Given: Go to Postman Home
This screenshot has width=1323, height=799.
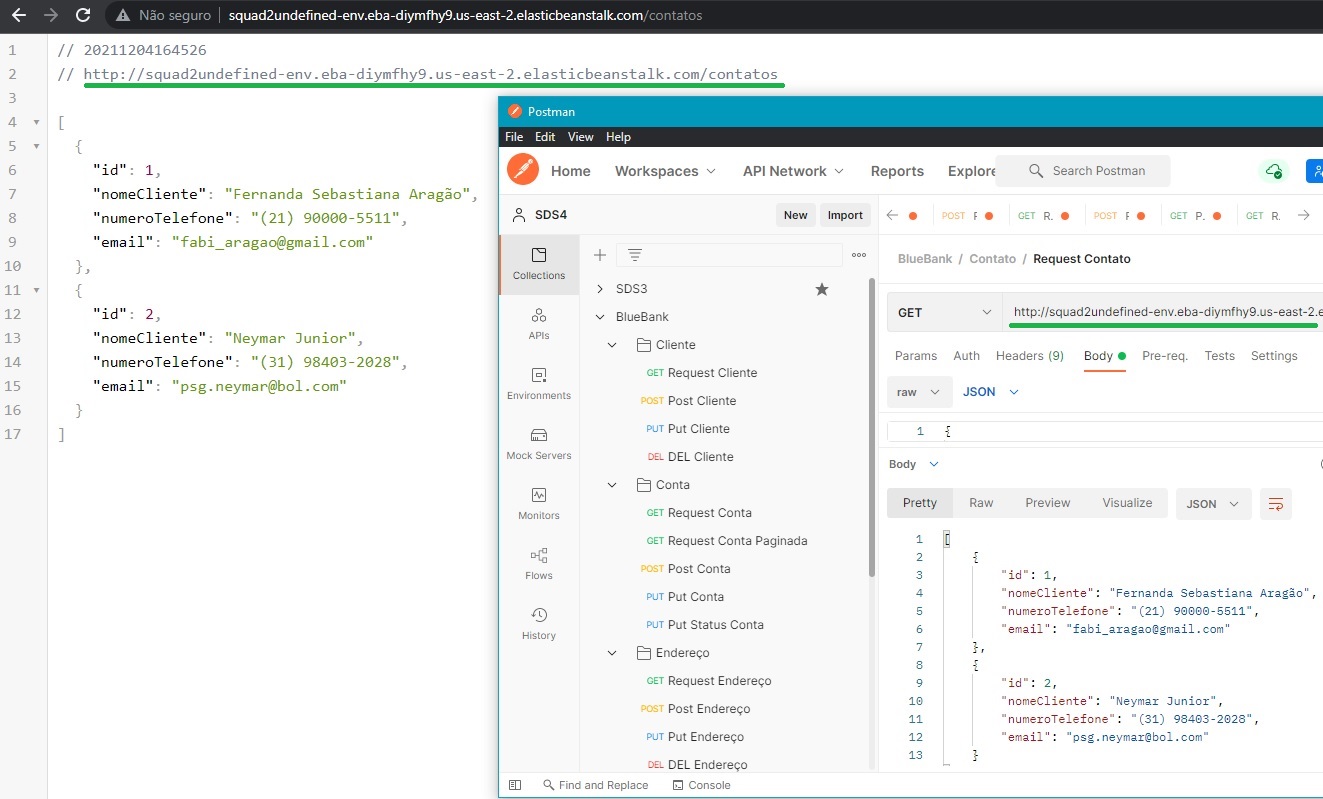Looking at the screenshot, I should coord(571,171).
